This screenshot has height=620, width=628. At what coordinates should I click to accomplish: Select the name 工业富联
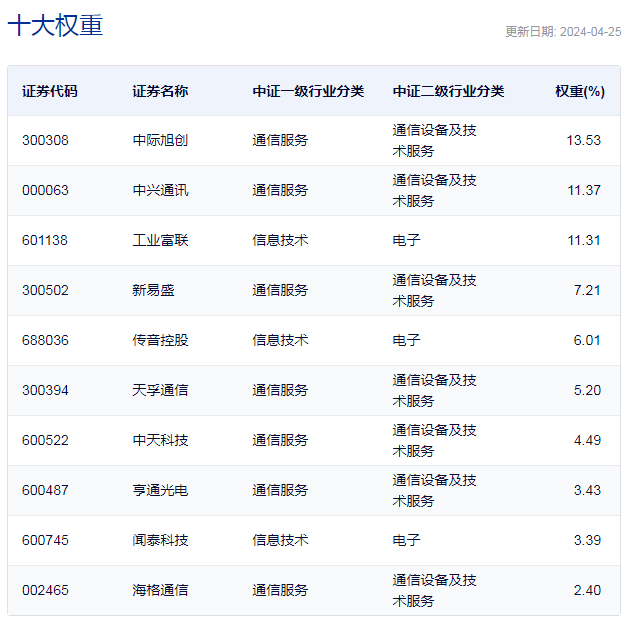pos(160,240)
